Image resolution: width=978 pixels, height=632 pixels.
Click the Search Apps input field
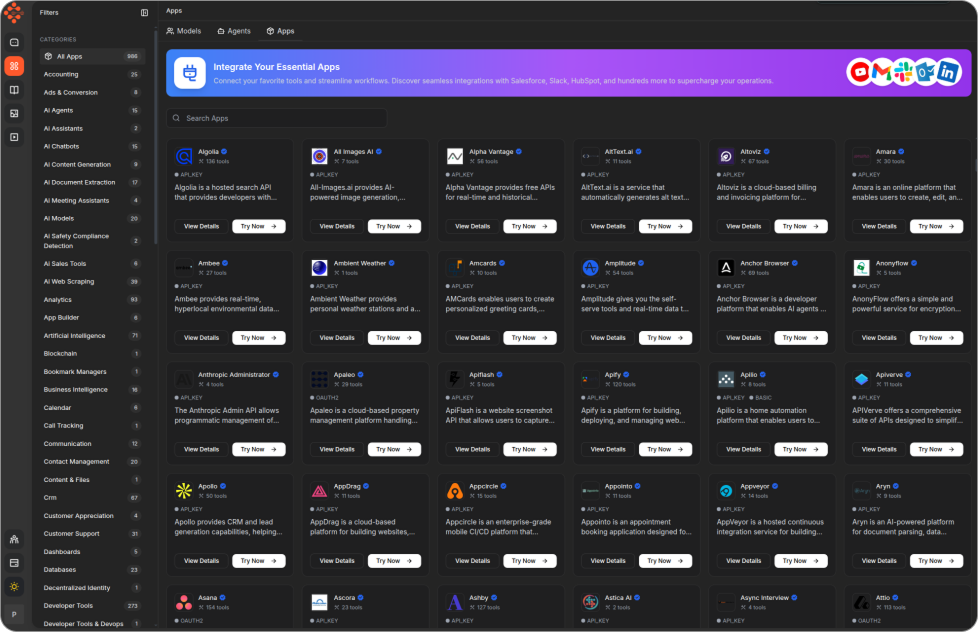click(276, 118)
